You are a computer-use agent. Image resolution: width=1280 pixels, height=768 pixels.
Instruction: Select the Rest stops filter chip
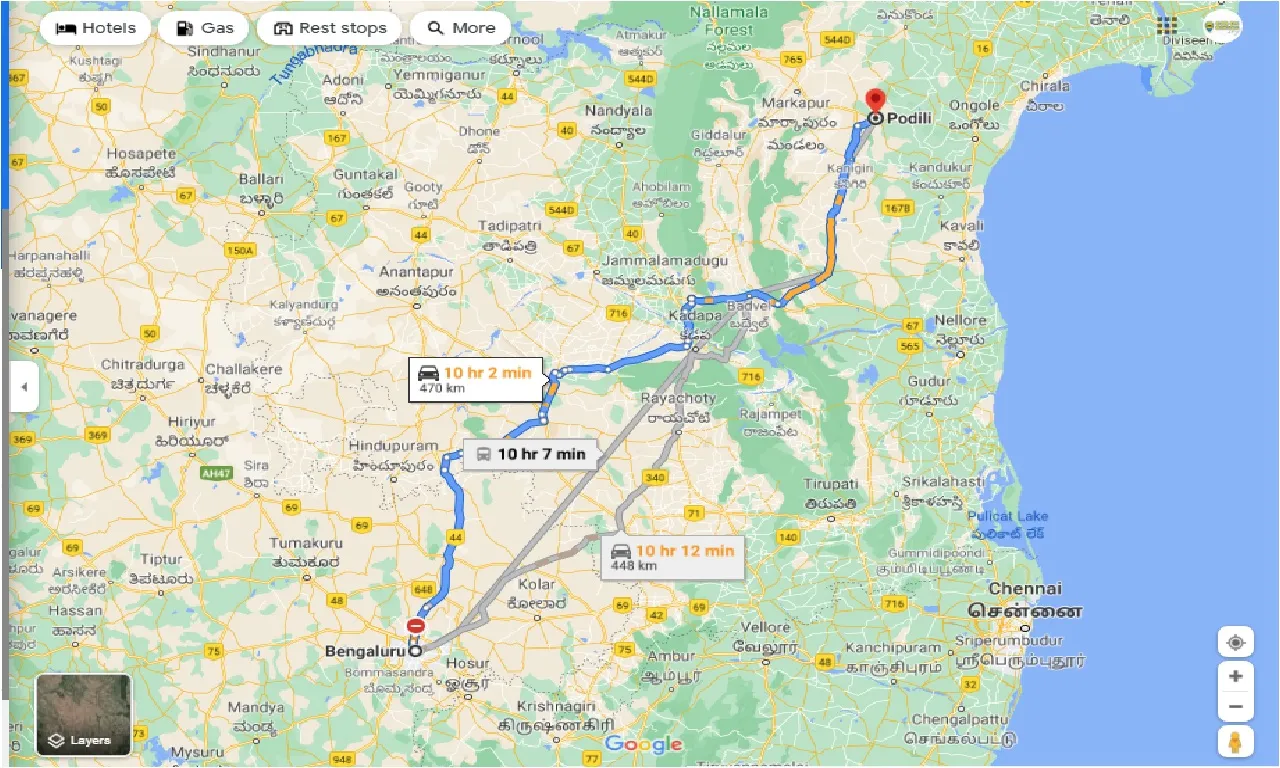pyautogui.click(x=329, y=28)
